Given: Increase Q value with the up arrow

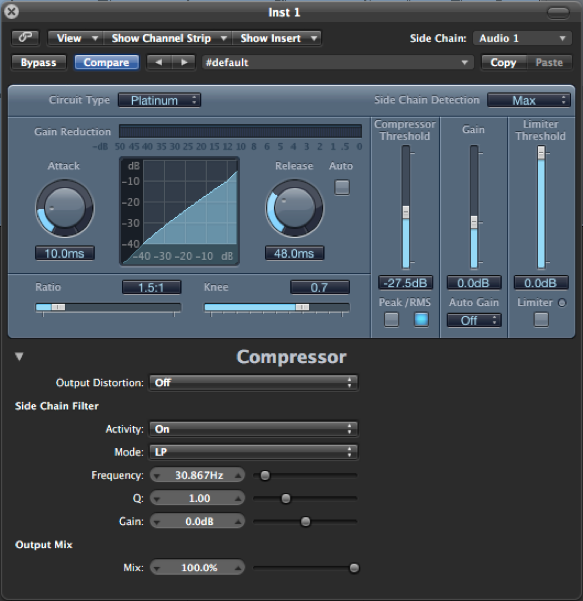Looking at the screenshot, I should (x=238, y=499).
